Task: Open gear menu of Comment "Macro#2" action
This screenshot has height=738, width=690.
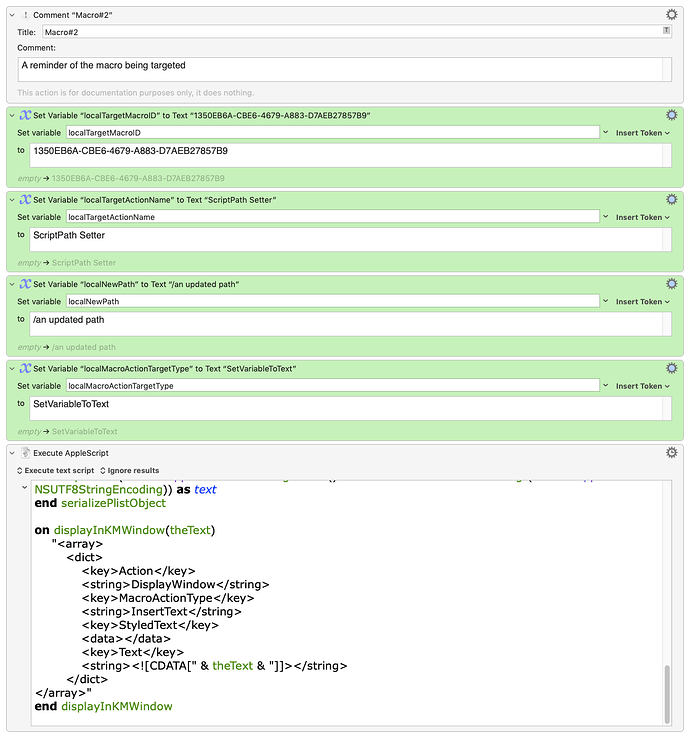Action: click(x=672, y=15)
